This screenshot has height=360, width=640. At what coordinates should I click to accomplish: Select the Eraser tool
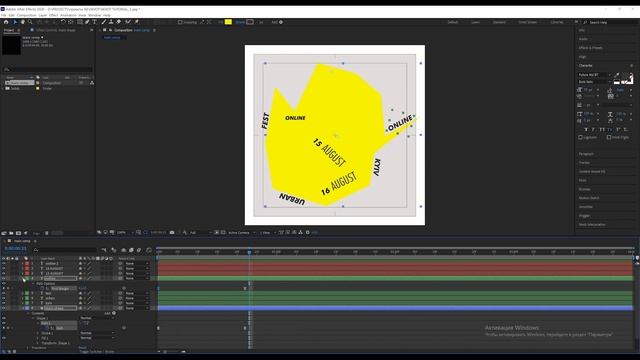point(118,22)
